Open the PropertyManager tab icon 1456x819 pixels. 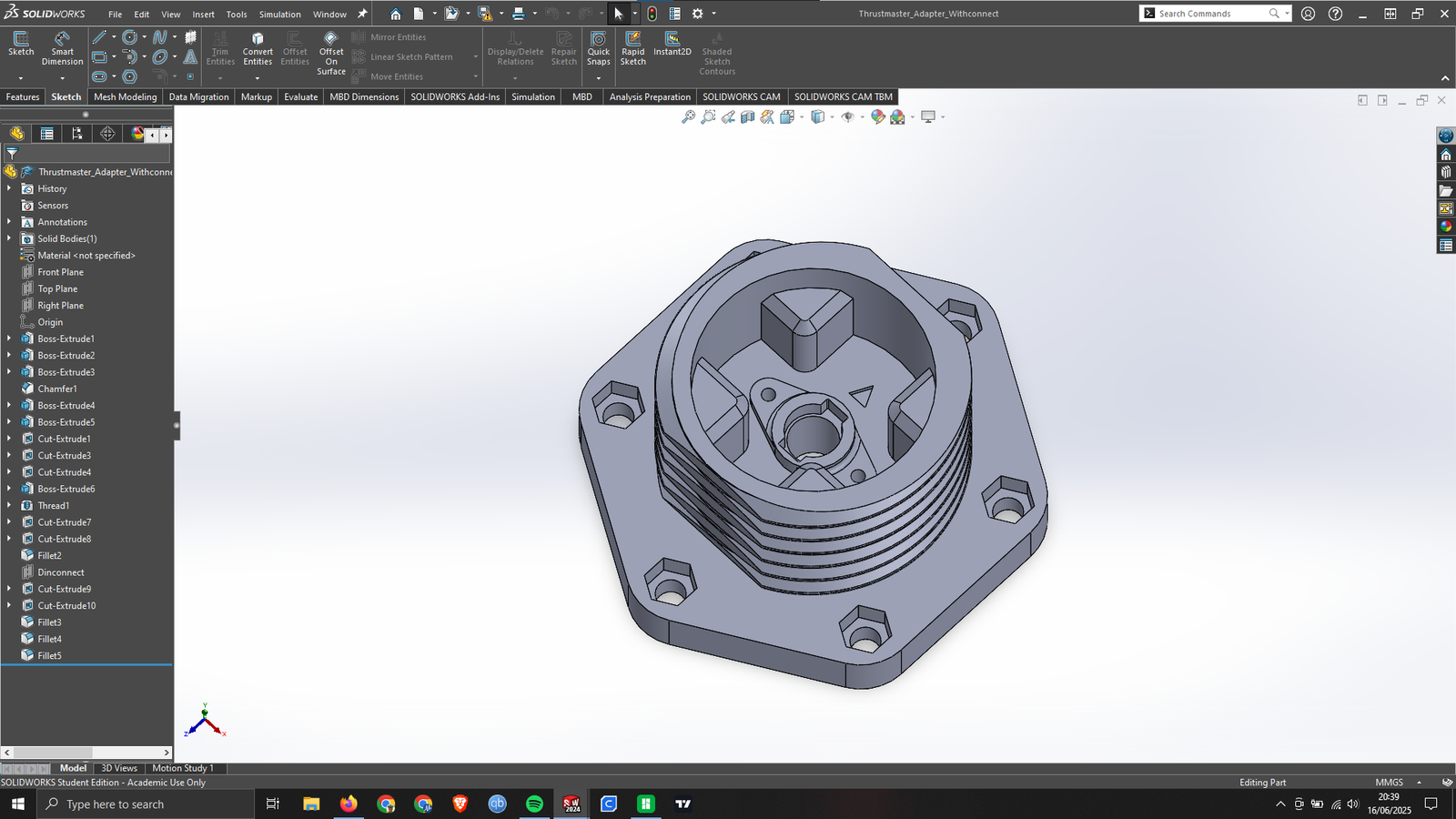(46, 134)
